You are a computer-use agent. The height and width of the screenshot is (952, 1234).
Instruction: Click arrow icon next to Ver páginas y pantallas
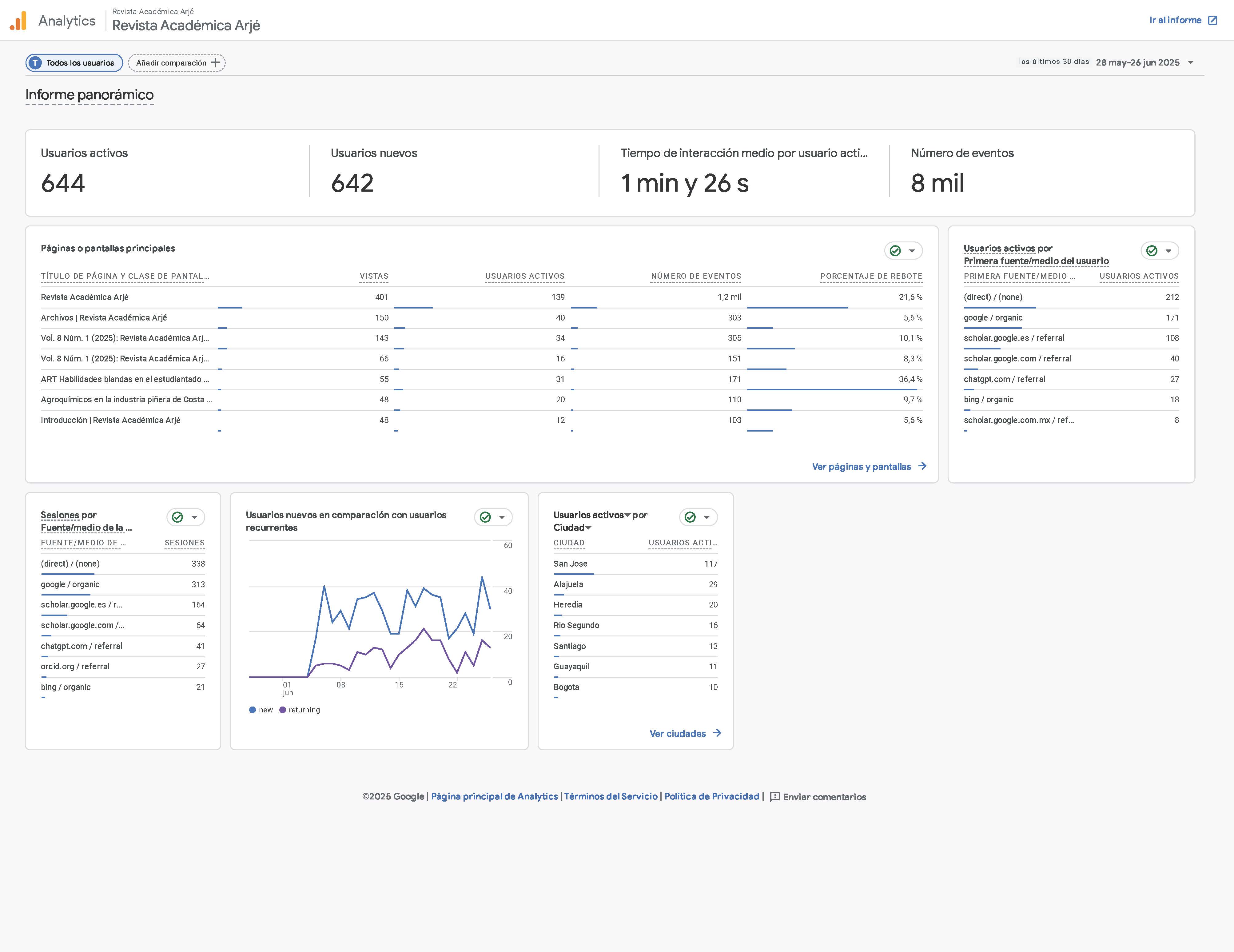click(x=922, y=466)
